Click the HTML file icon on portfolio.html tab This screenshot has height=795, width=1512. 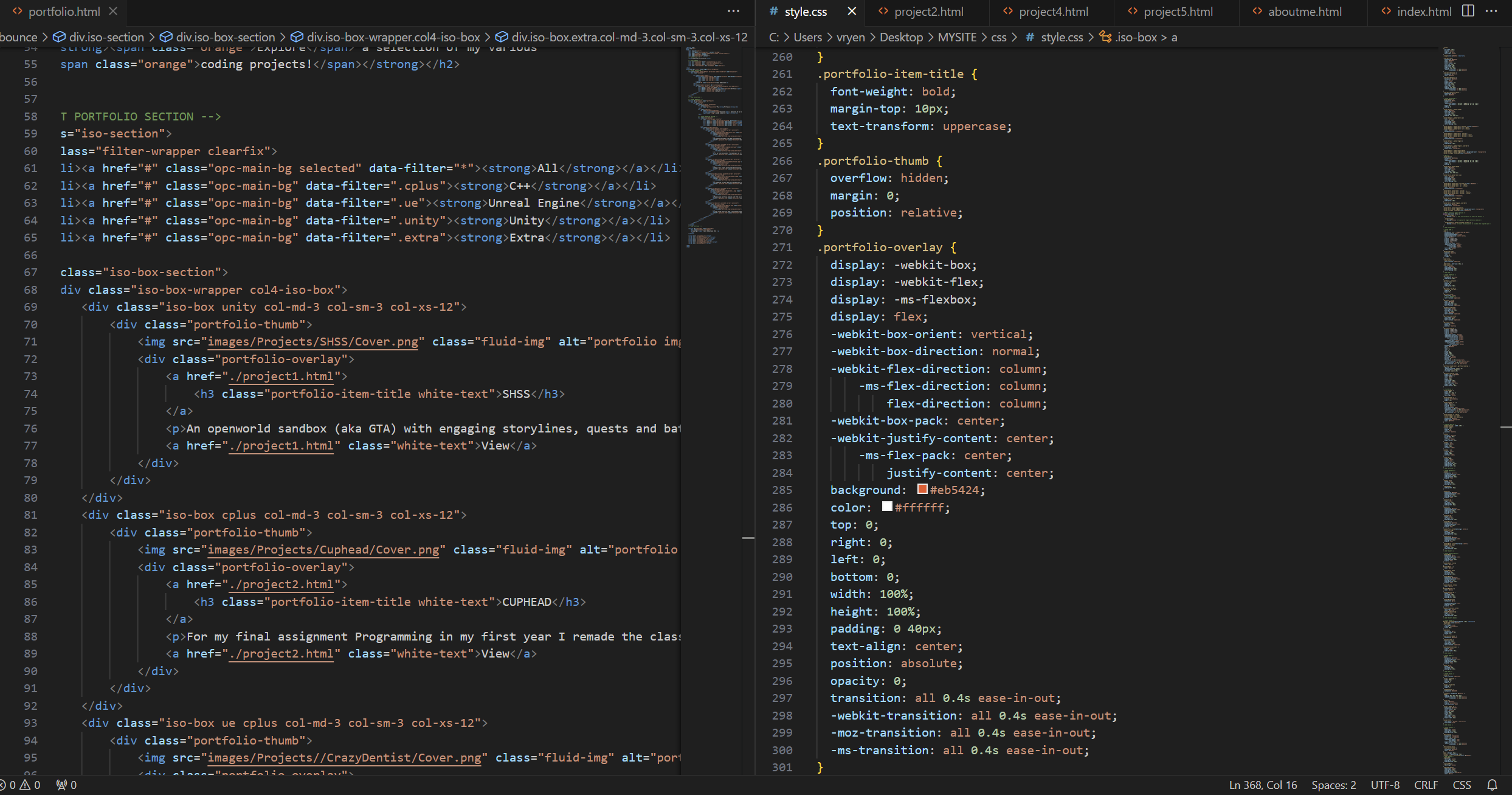[x=18, y=12]
